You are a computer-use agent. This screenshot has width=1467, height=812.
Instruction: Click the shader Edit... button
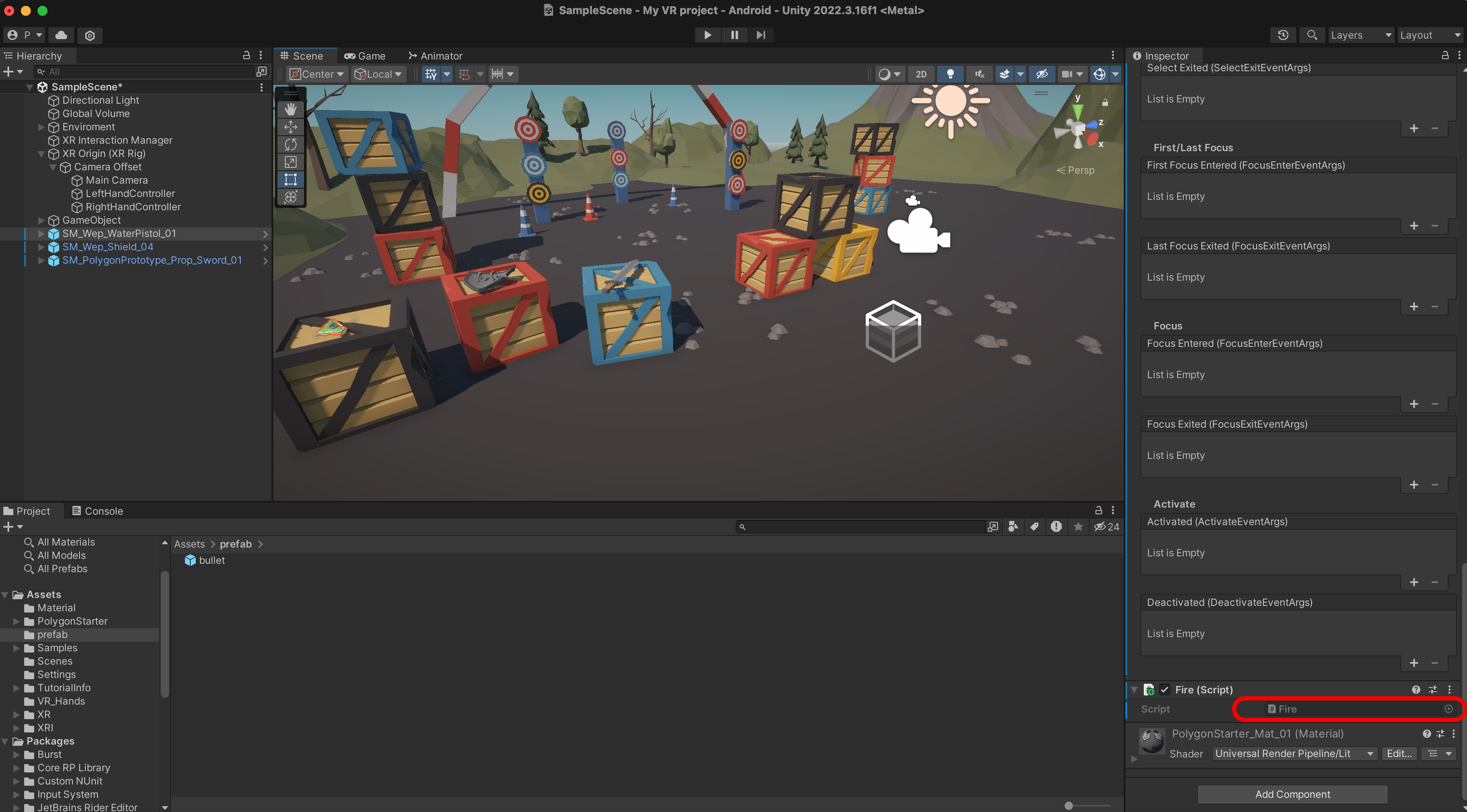(x=1398, y=753)
